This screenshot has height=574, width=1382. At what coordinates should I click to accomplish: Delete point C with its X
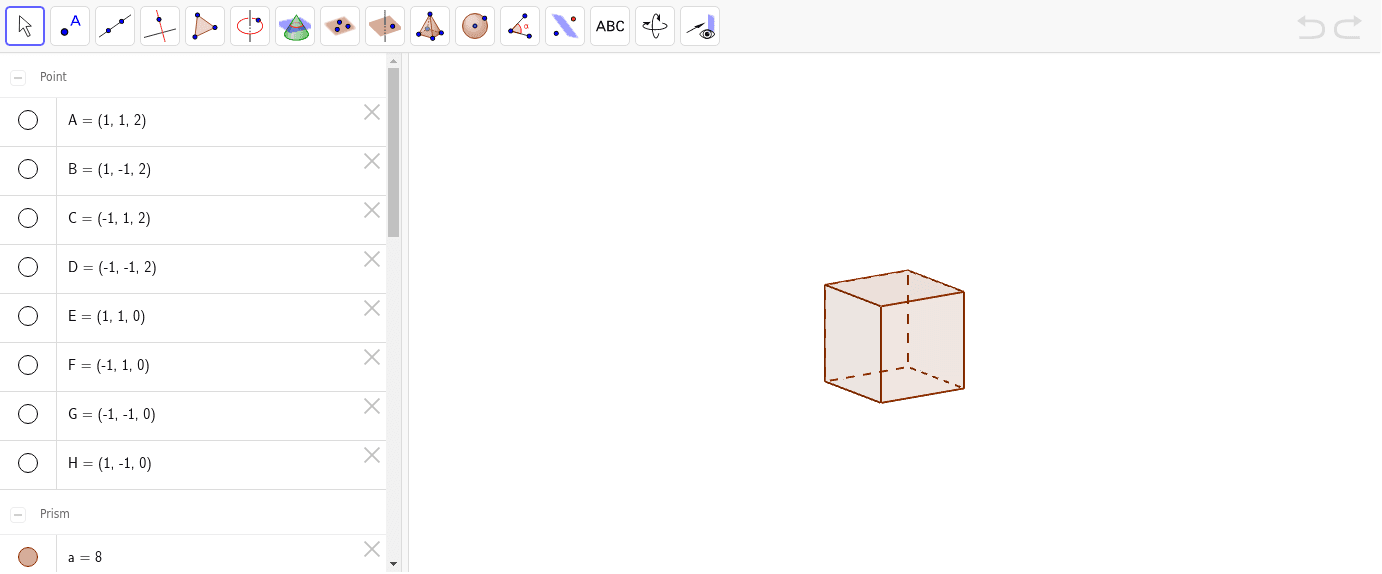(372, 210)
